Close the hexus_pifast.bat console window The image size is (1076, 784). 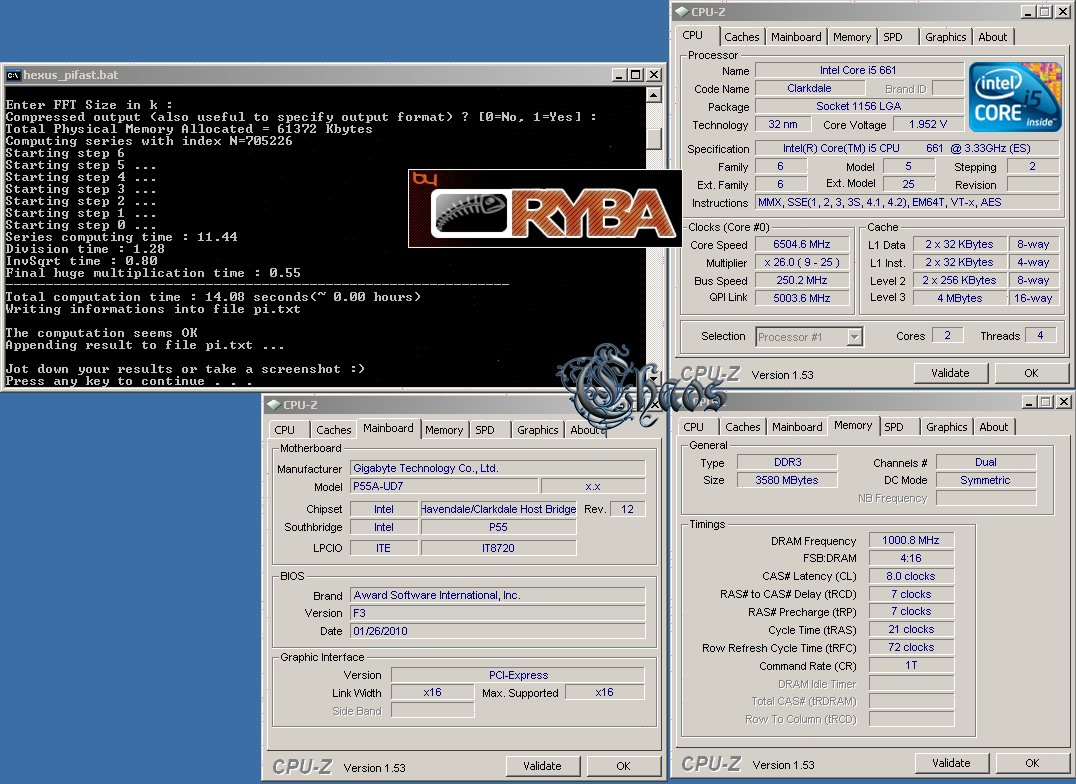click(654, 75)
